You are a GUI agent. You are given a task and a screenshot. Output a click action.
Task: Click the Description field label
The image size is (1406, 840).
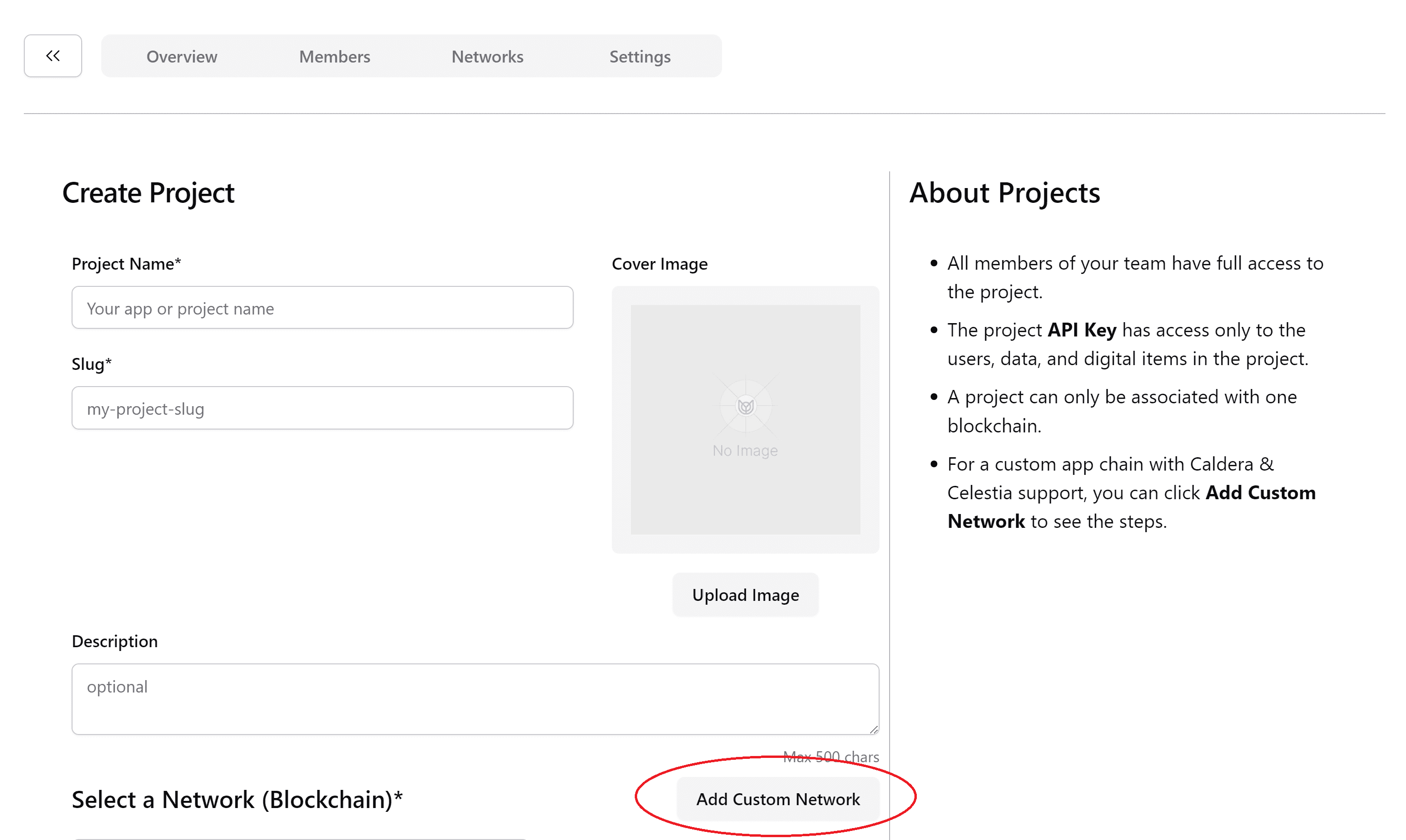[115, 641]
